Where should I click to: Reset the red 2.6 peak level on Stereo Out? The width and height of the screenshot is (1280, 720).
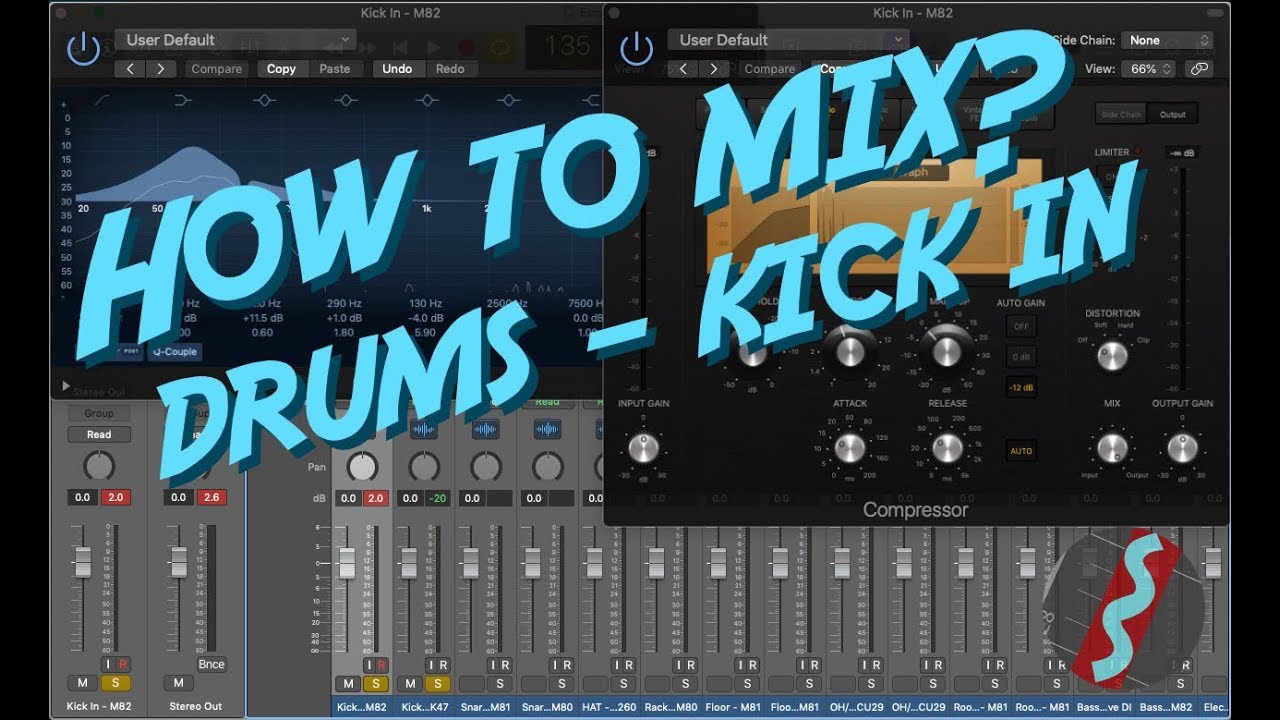[211, 497]
